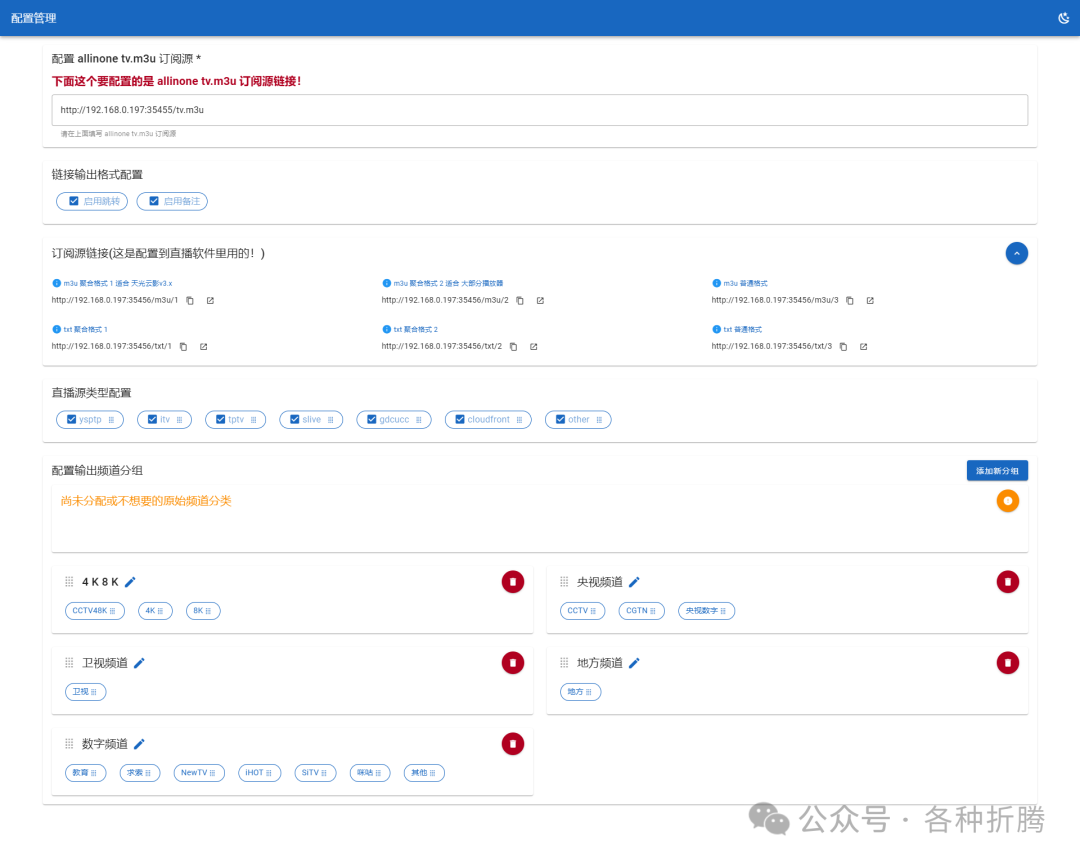Edit the 央视频道 group name
1080x863 pixels.
pyautogui.click(x=634, y=582)
